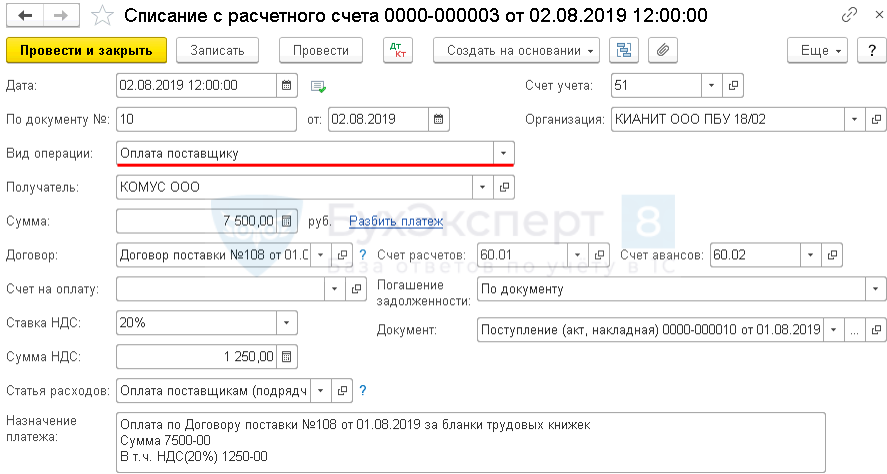Expand the Получатель dropdown
The image size is (887, 474).
(483, 187)
